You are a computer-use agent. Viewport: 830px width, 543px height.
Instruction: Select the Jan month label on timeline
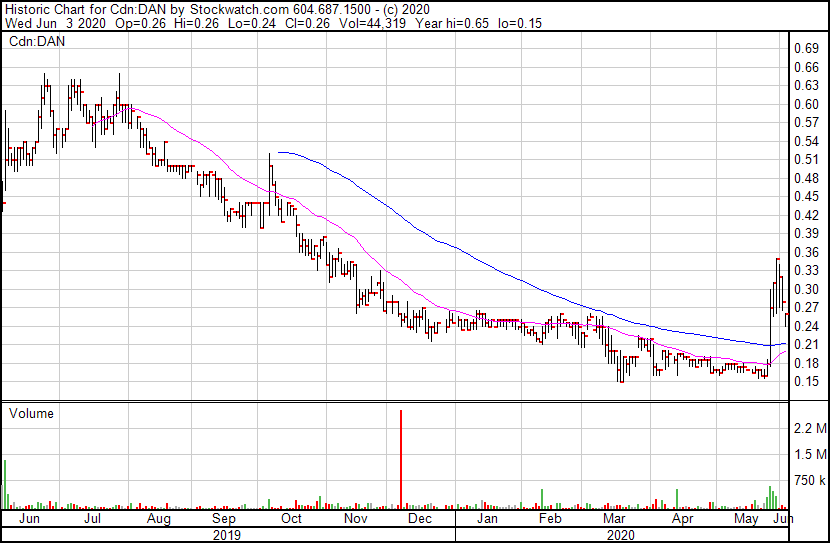[x=486, y=520]
